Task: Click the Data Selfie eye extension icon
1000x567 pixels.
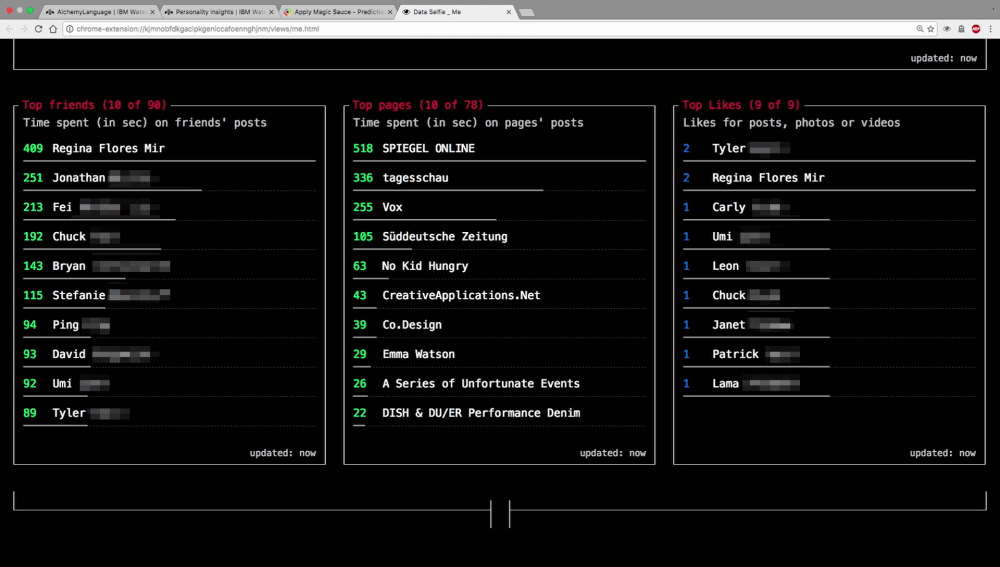Action: (x=947, y=29)
